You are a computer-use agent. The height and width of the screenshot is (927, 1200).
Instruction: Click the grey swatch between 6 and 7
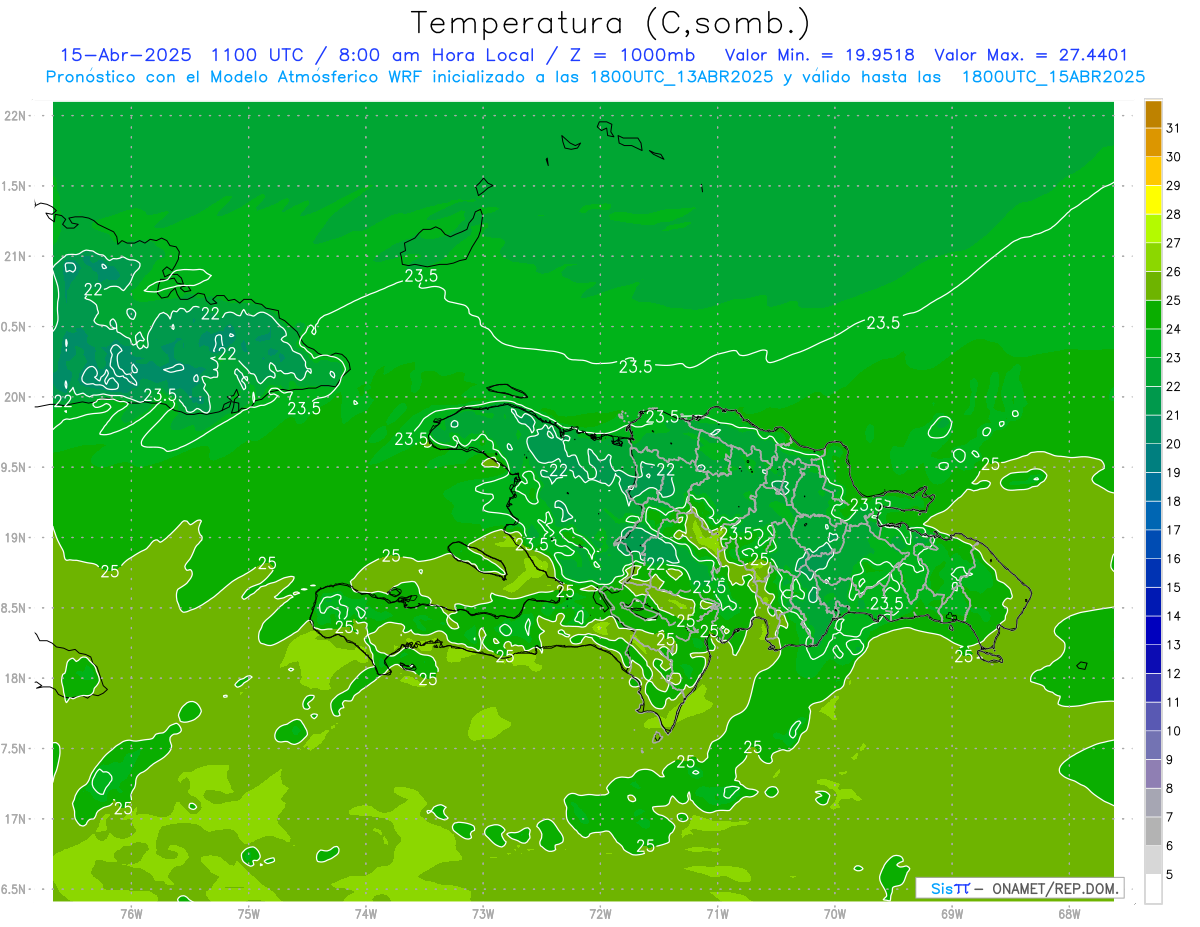(1153, 832)
